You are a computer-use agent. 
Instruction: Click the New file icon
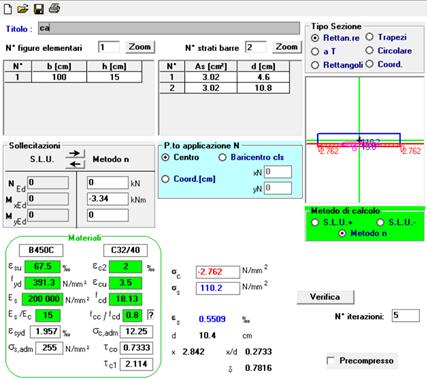(x=8, y=9)
